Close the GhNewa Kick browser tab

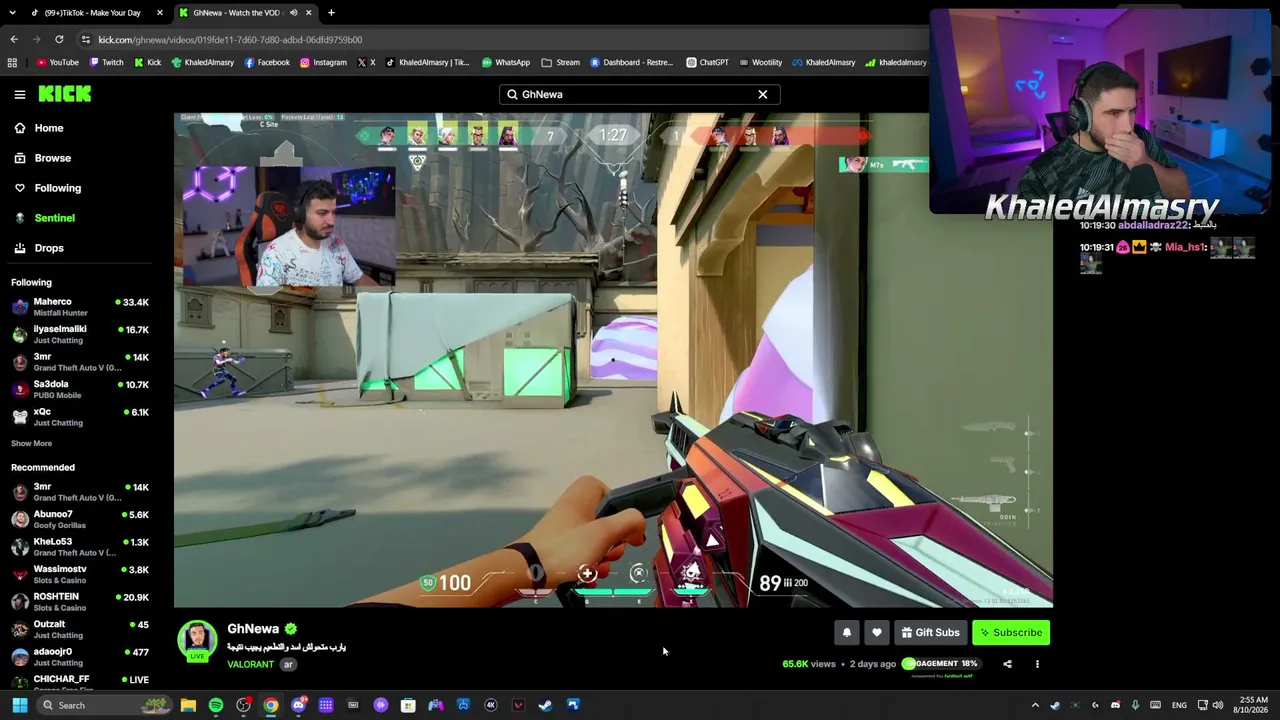tap(308, 13)
